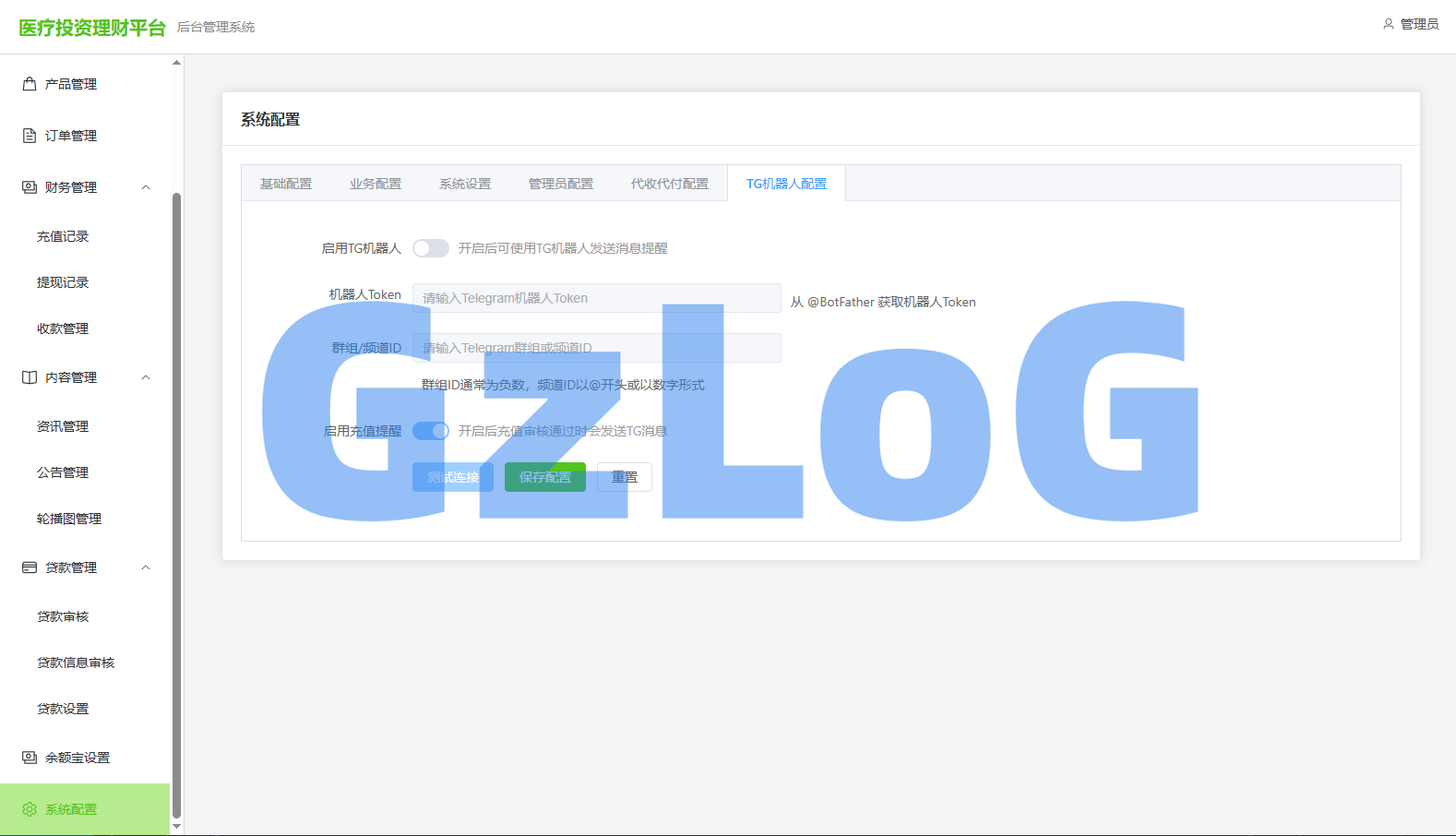Open 产品管理 in the sidebar
The height and width of the screenshot is (836, 1456).
[85, 84]
